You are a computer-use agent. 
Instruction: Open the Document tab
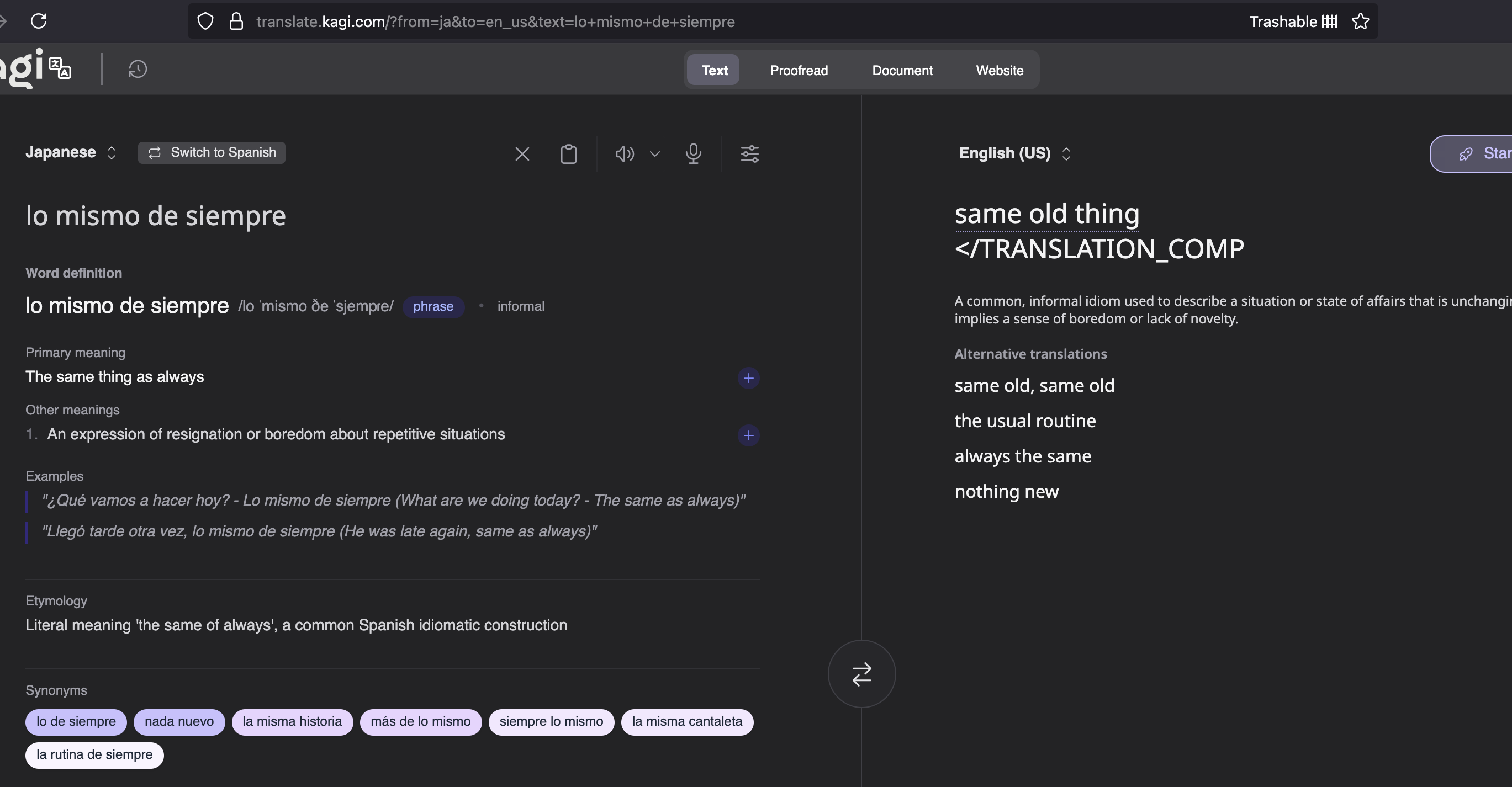tap(902, 71)
